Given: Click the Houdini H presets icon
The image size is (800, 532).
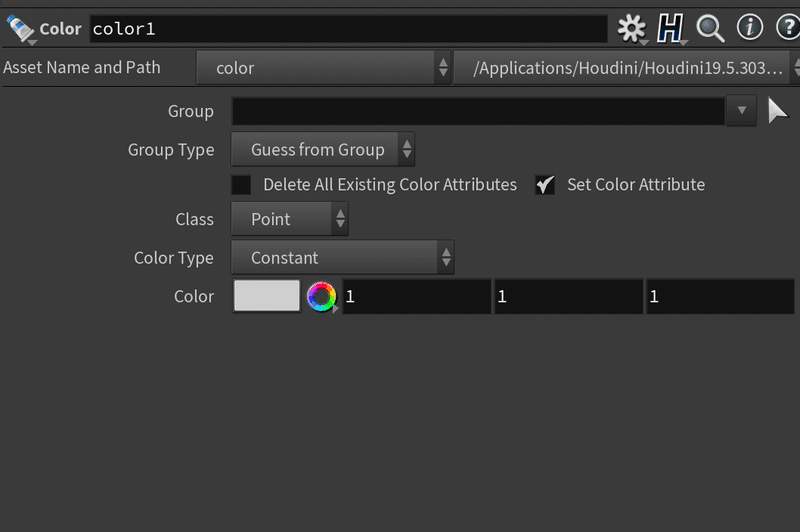Looking at the screenshot, I should click(671, 28).
